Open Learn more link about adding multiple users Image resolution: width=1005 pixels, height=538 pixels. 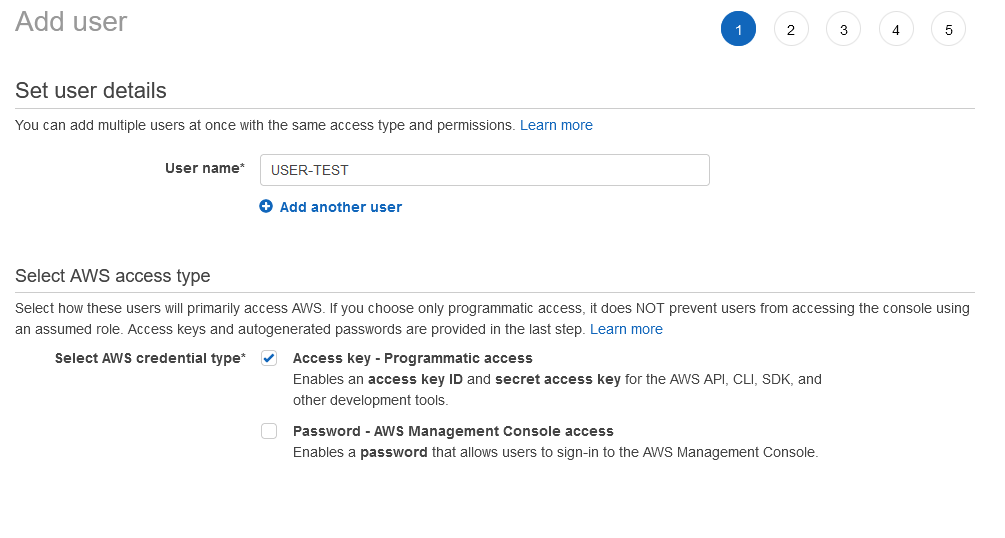point(556,125)
